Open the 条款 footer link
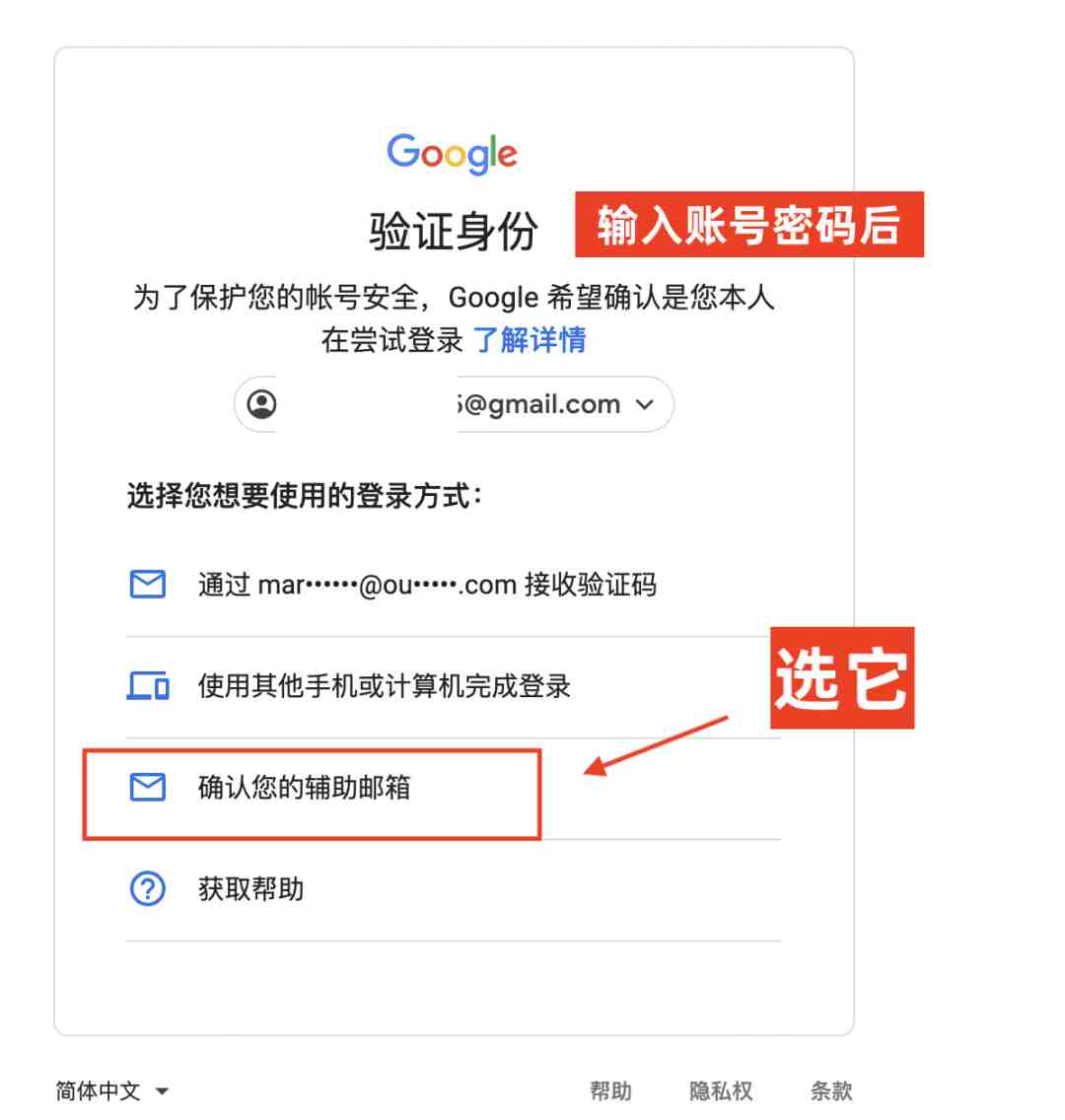1065x1120 pixels. click(x=831, y=1090)
